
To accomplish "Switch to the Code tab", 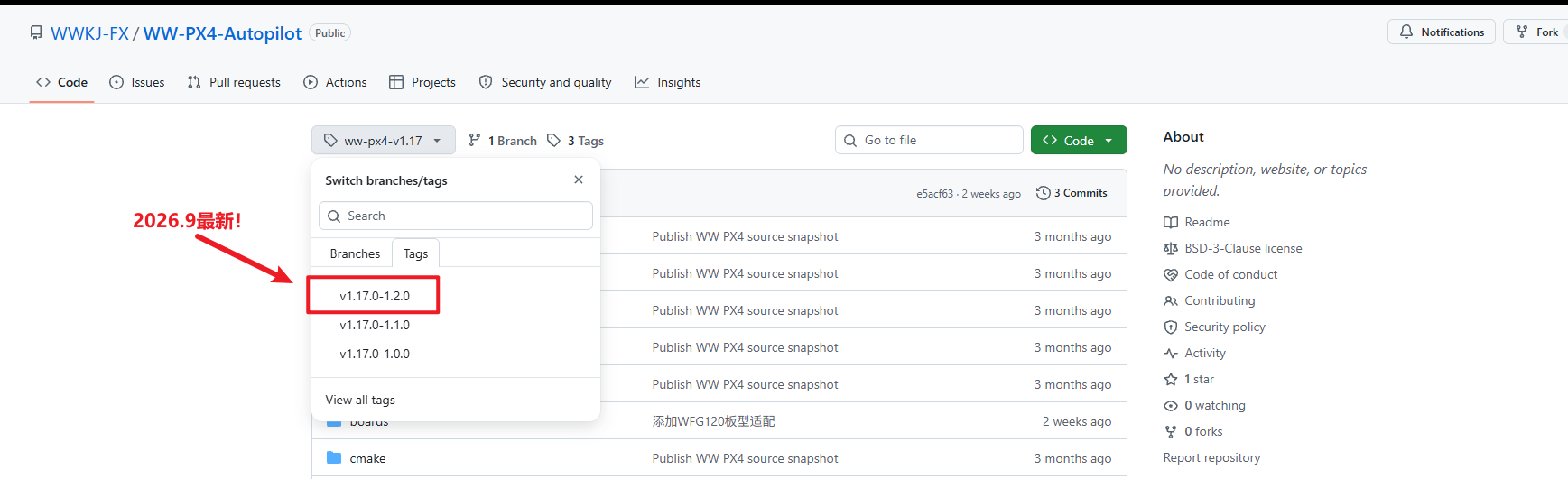I will 61,82.
